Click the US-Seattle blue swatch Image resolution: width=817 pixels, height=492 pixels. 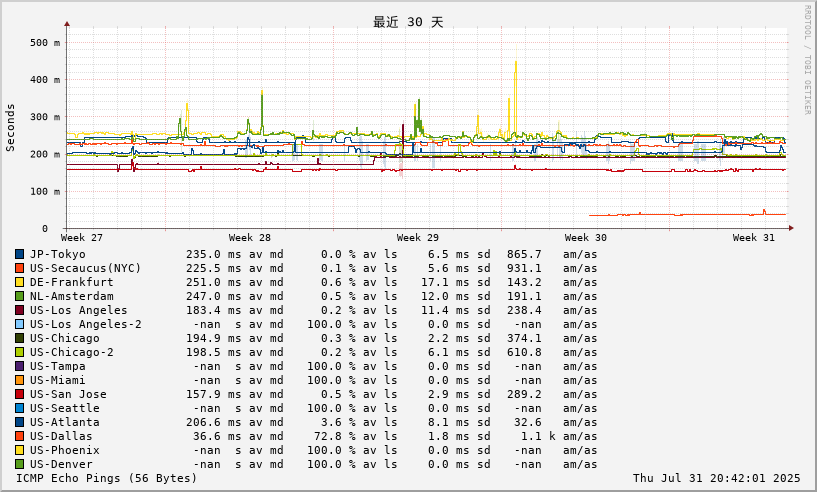(x=19, y=408)
